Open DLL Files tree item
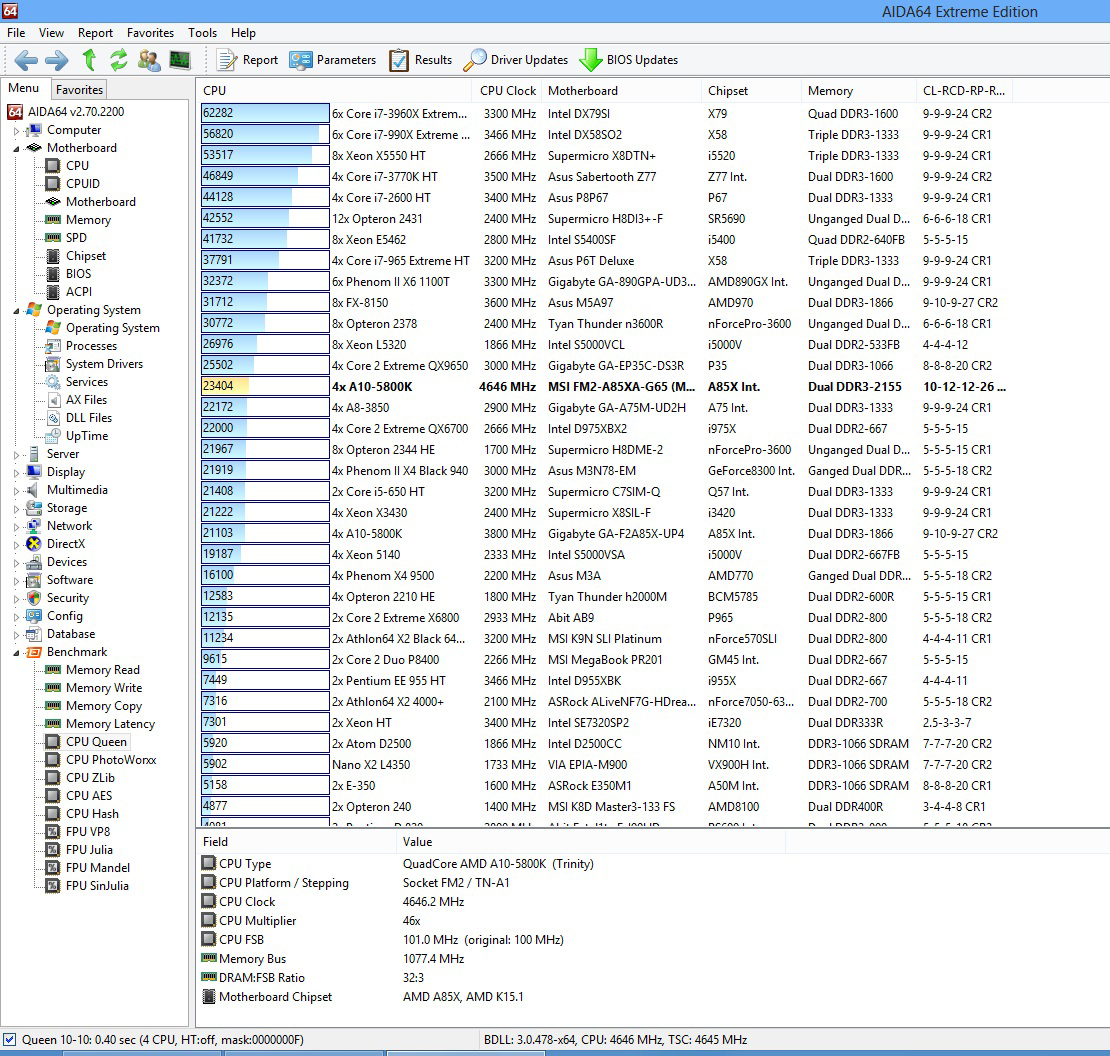This screenshot has width=1110, height=1056. pos(88,418)
